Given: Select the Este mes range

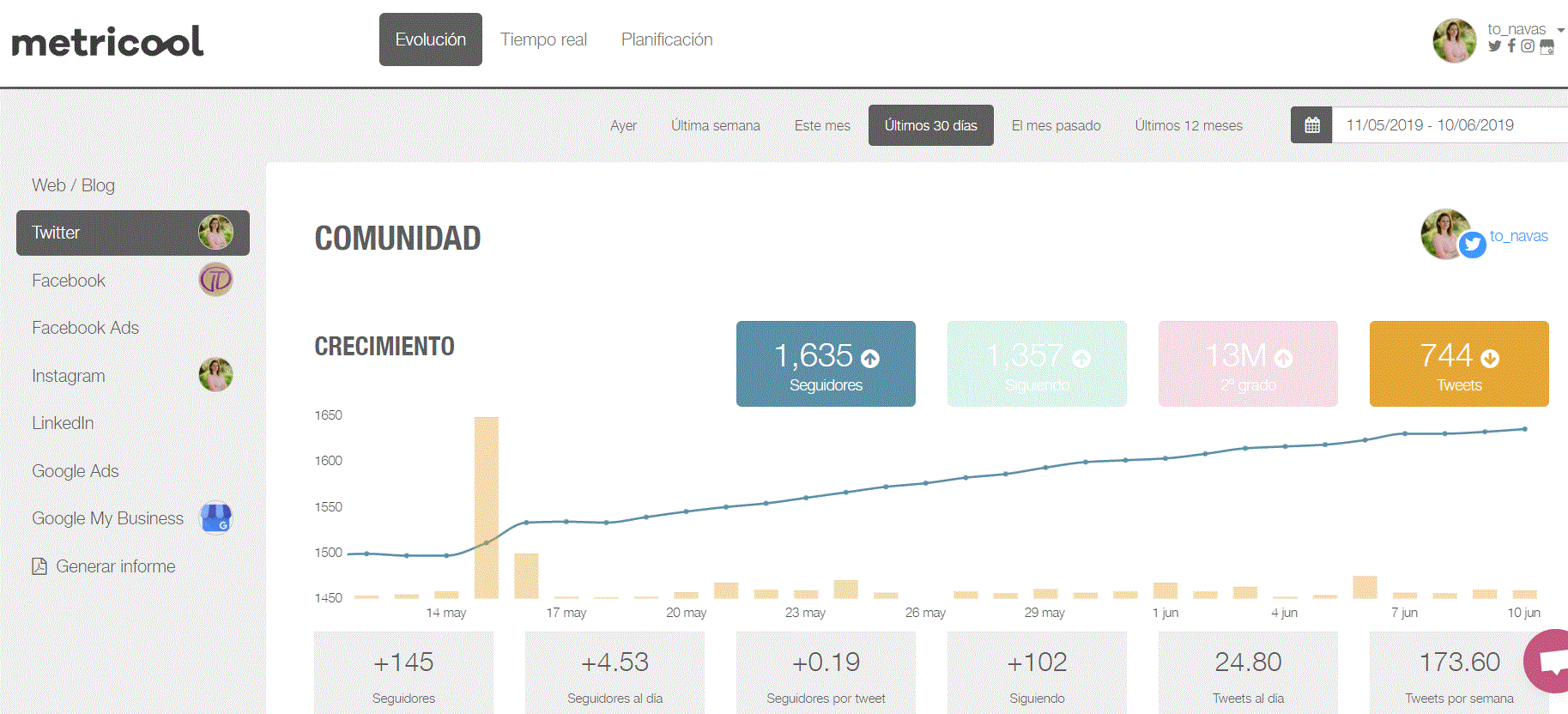Looking at the screenshot, I should 822,125.
